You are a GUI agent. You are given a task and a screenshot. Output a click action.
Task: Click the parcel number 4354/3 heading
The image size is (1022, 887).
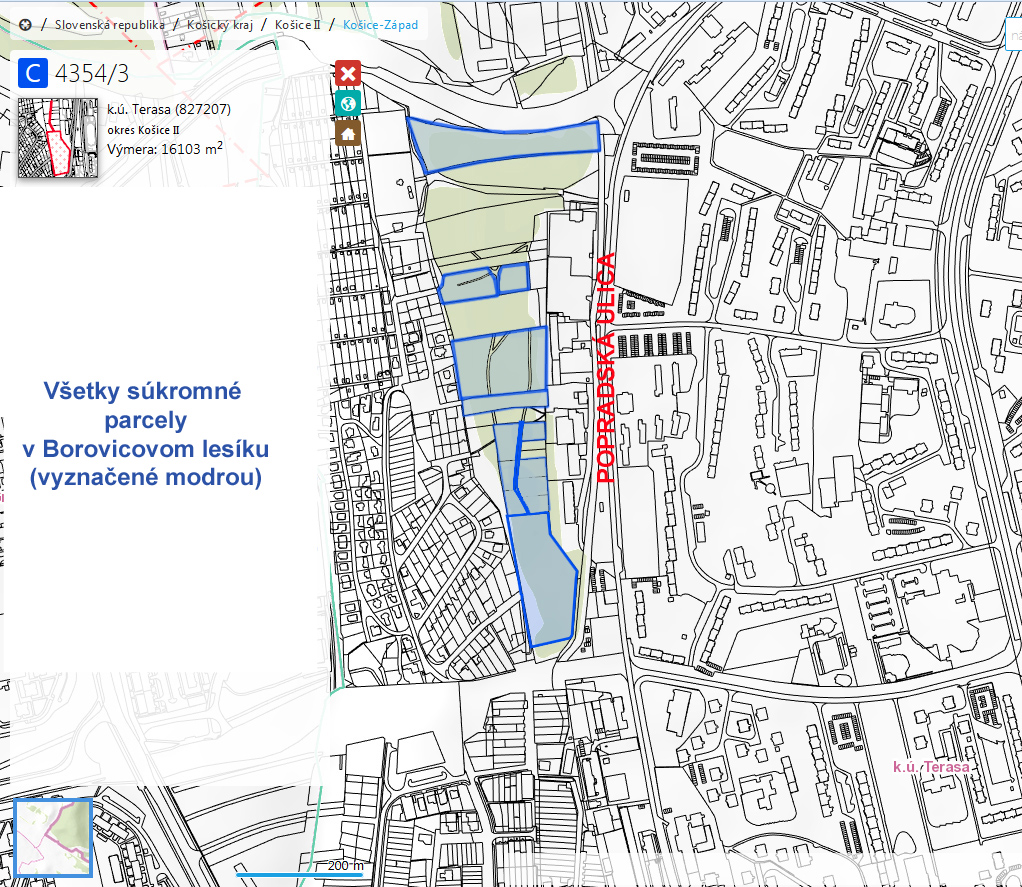coord(92,73)
